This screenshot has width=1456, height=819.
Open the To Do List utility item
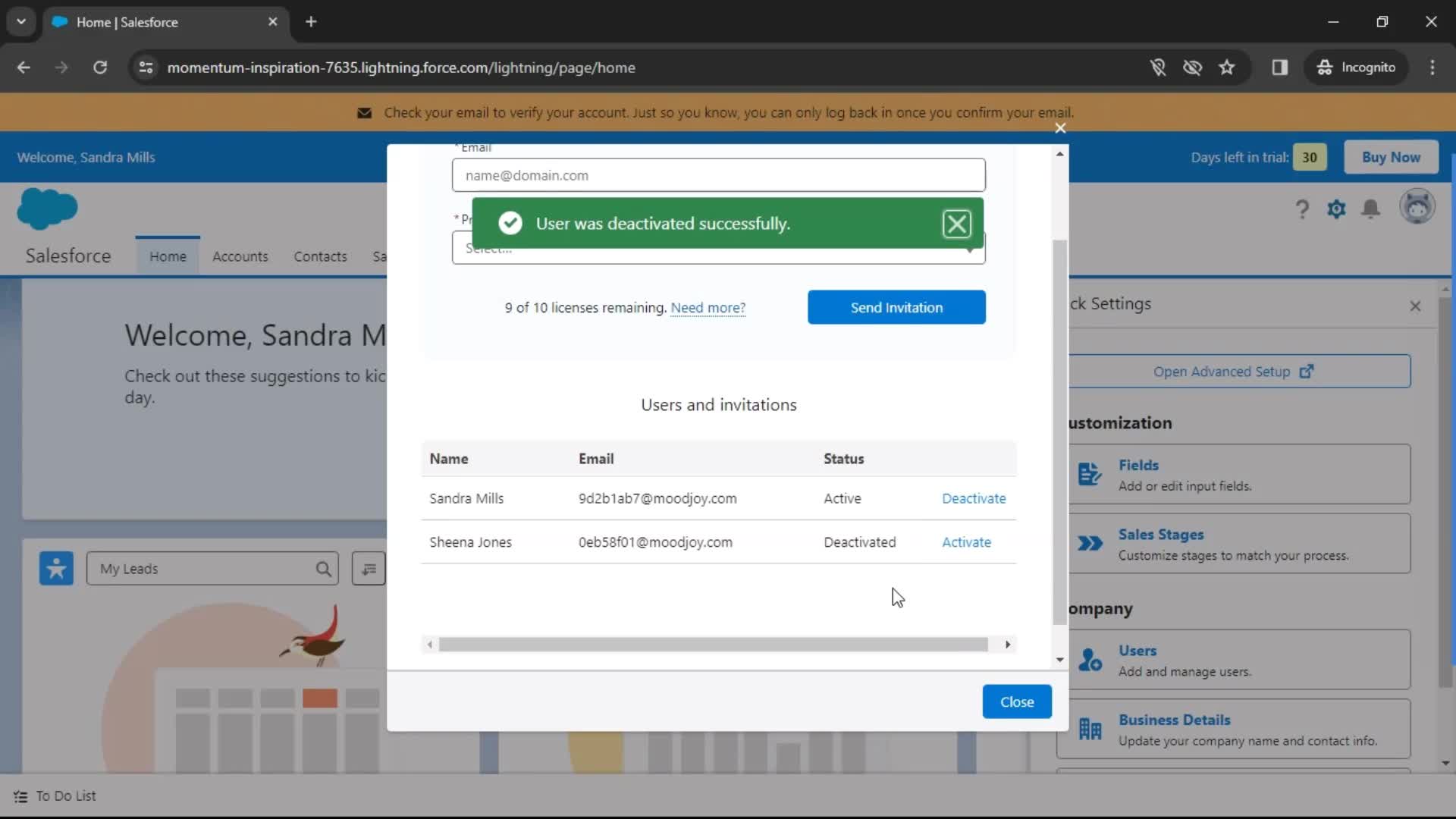pyautogui.click(x=55, y=796)
